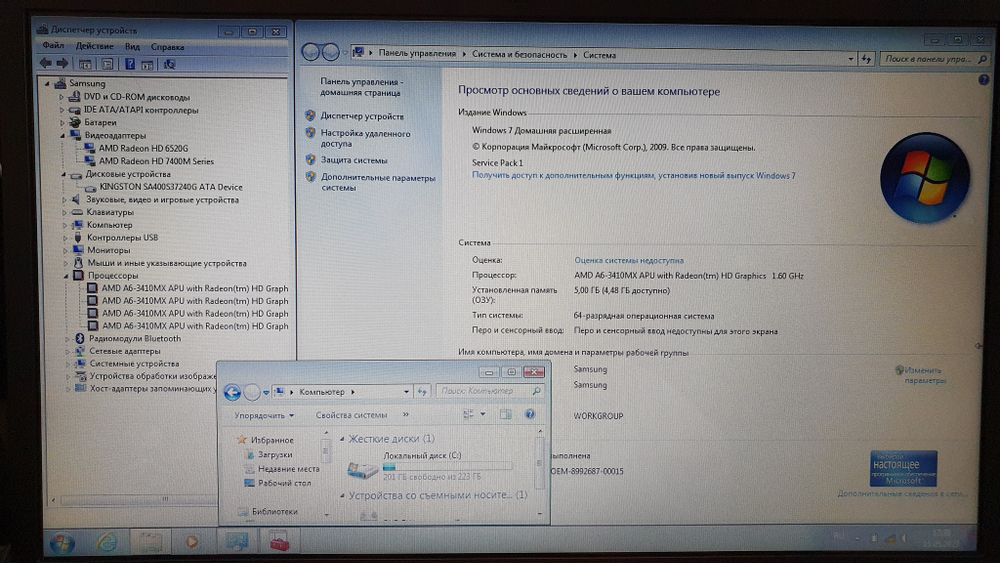The height and width of the screenshot is (563, 1000).
Task: Open Вид menu in Device Manager
Action: tap(132, 47)
